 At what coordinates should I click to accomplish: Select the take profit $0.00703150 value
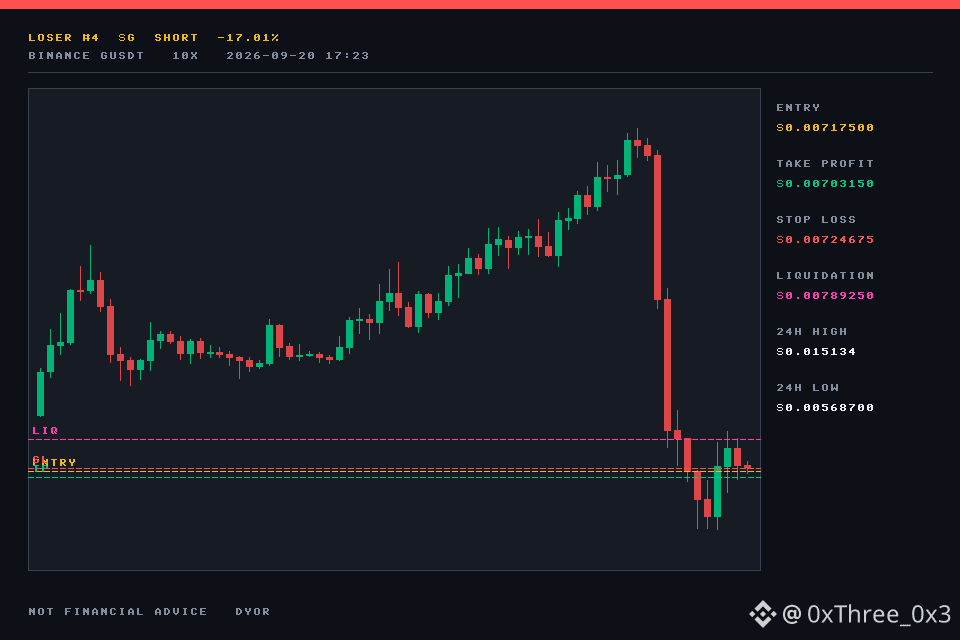pyautogui.click(x=825, y=184)
